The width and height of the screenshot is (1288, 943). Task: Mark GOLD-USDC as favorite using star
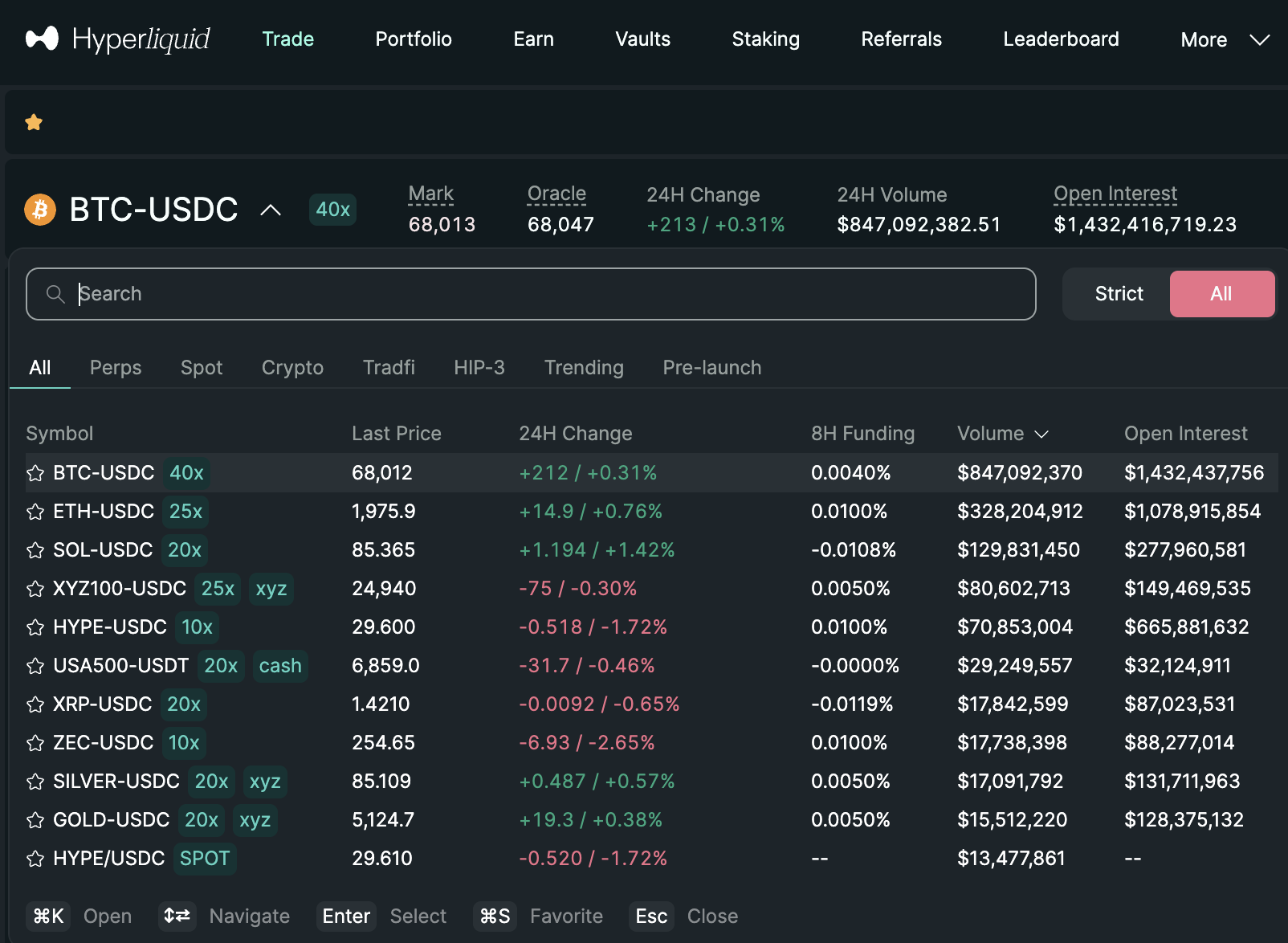(35, 820)
